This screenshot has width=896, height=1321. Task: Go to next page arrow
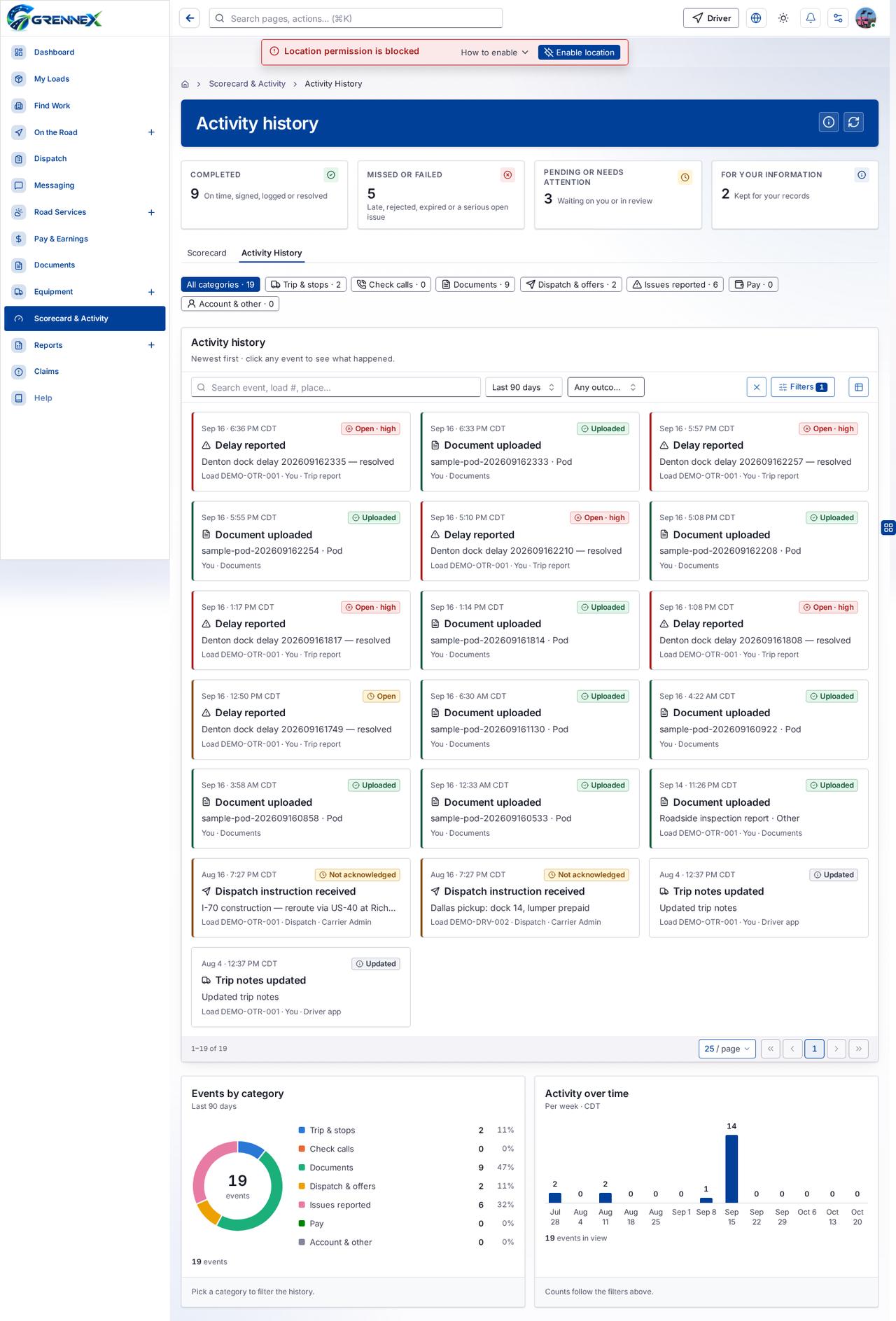[x=836, y=1049]
